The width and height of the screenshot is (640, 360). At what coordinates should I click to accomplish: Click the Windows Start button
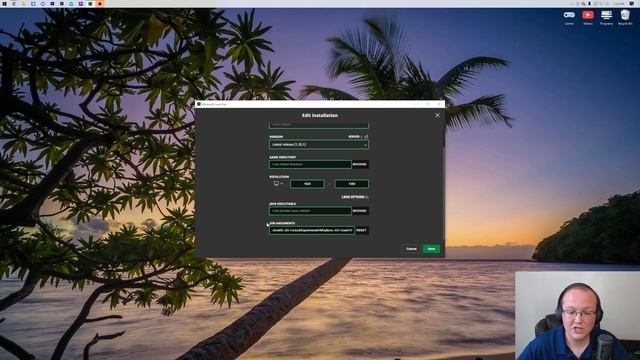[x=4, y=4]
